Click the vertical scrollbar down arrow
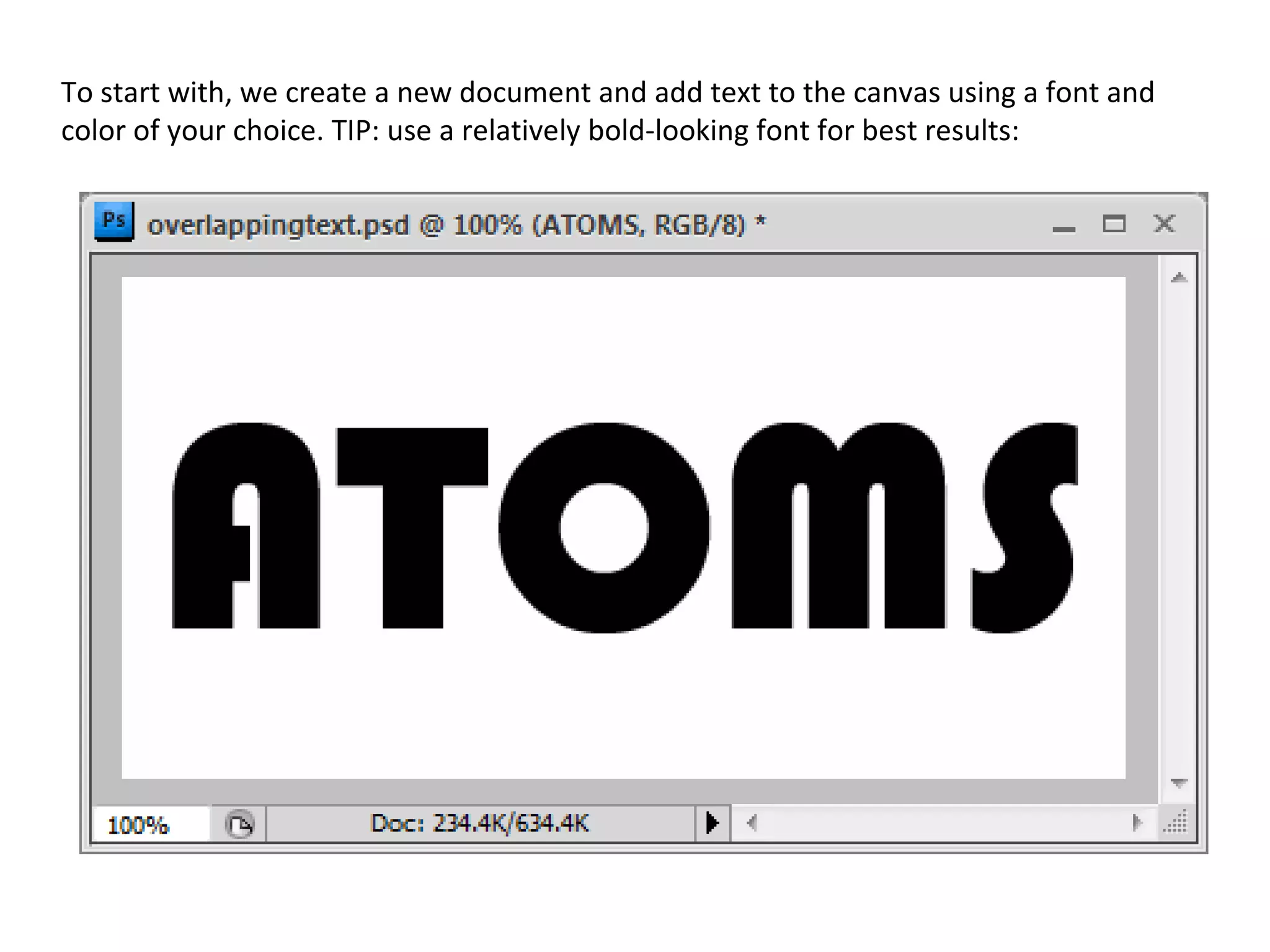This screenshot has height=952, width=1270. click(x=1179, y=783)
